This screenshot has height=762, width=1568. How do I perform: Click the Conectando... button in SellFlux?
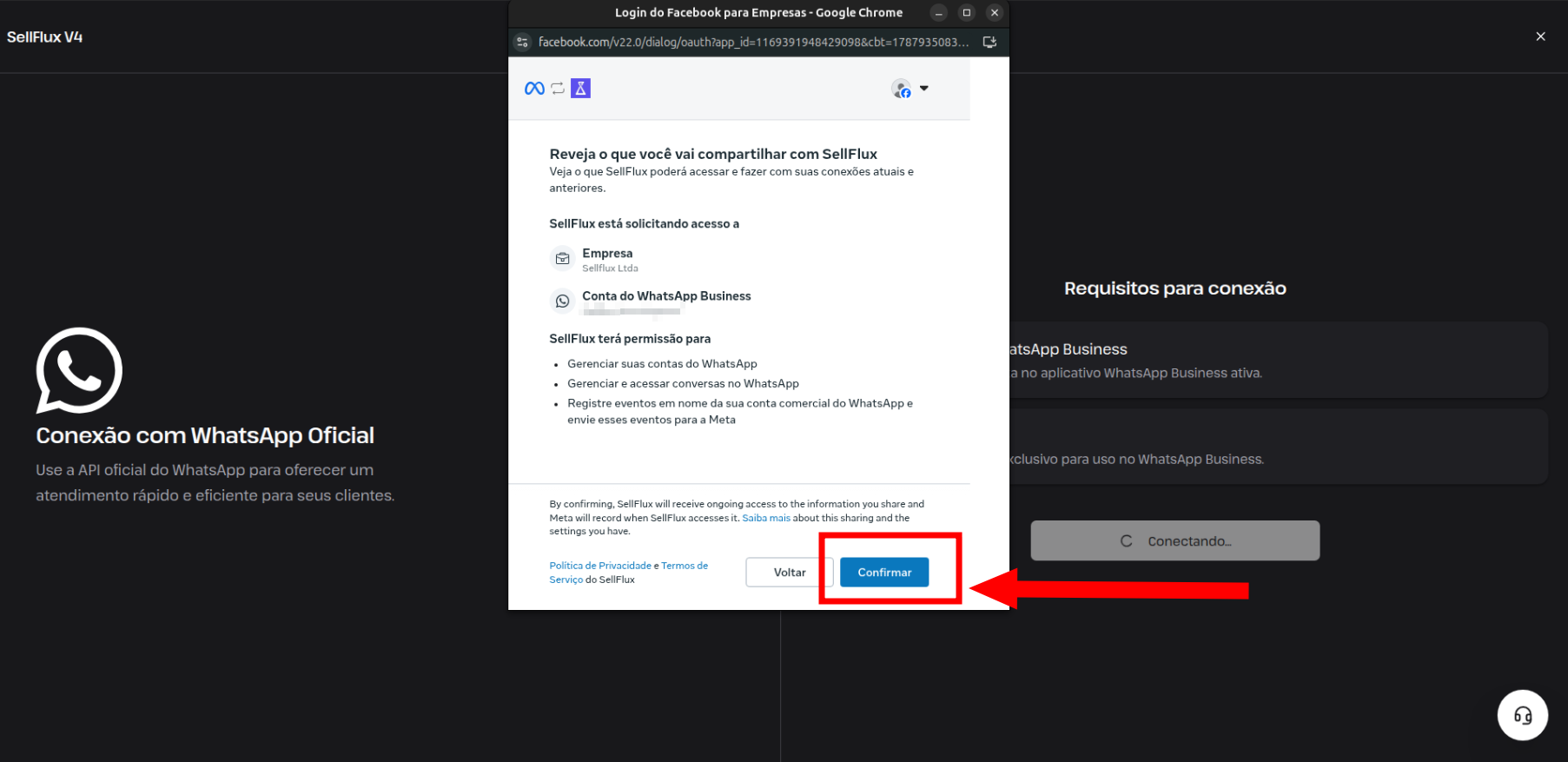tap(1175, 540)
